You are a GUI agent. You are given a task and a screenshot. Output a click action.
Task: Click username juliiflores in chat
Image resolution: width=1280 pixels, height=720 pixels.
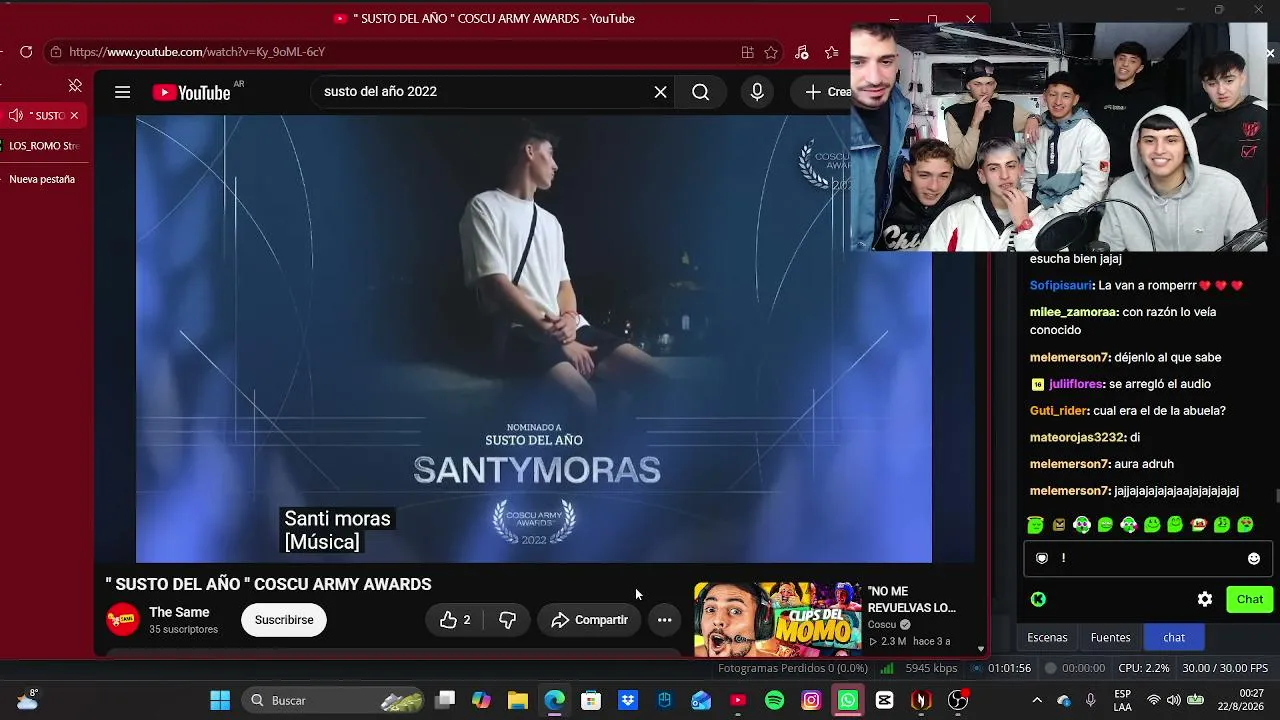point(1076,384)
